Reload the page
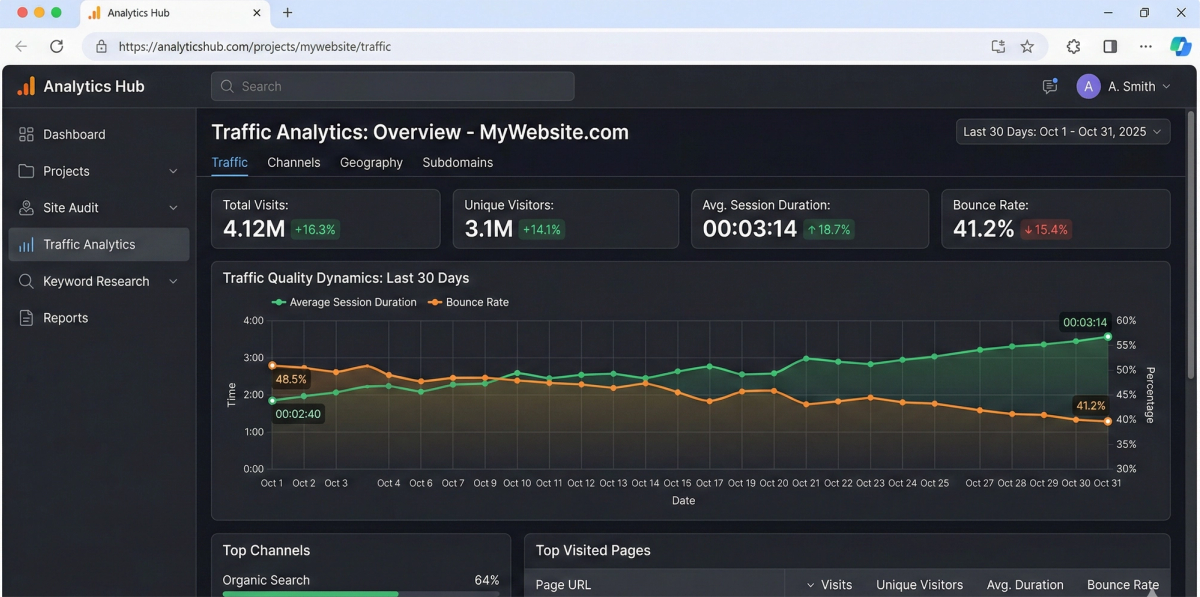The image size is (1200, 597). [x=57, y=46]
